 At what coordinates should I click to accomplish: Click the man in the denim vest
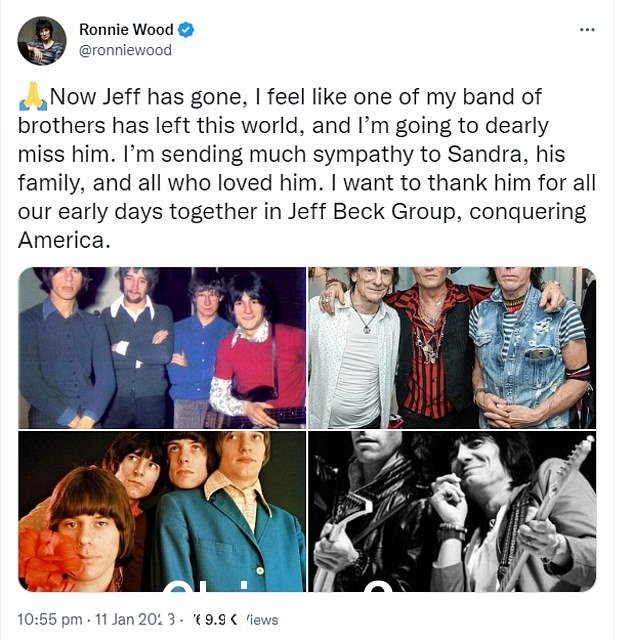tap(531, 349)
